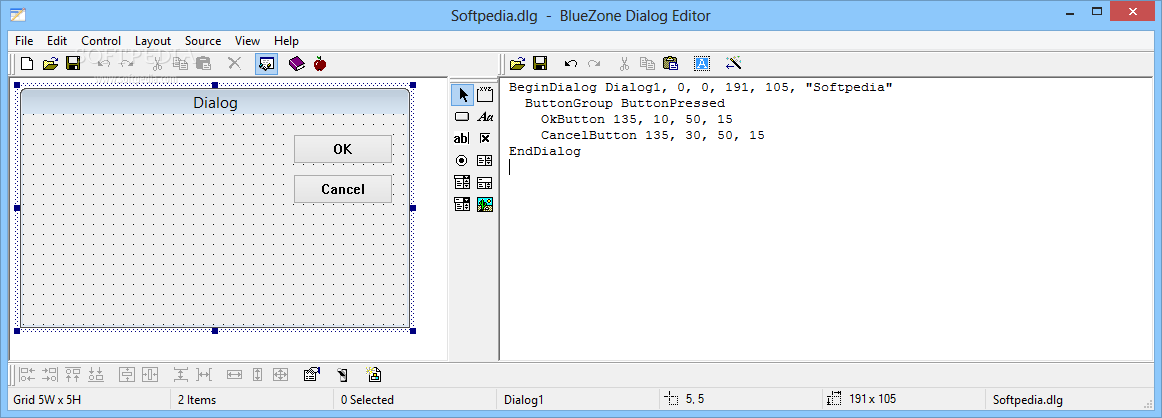Click the Delete X icon in left toolbar
1162x418 pixels.
coord(234,64)
